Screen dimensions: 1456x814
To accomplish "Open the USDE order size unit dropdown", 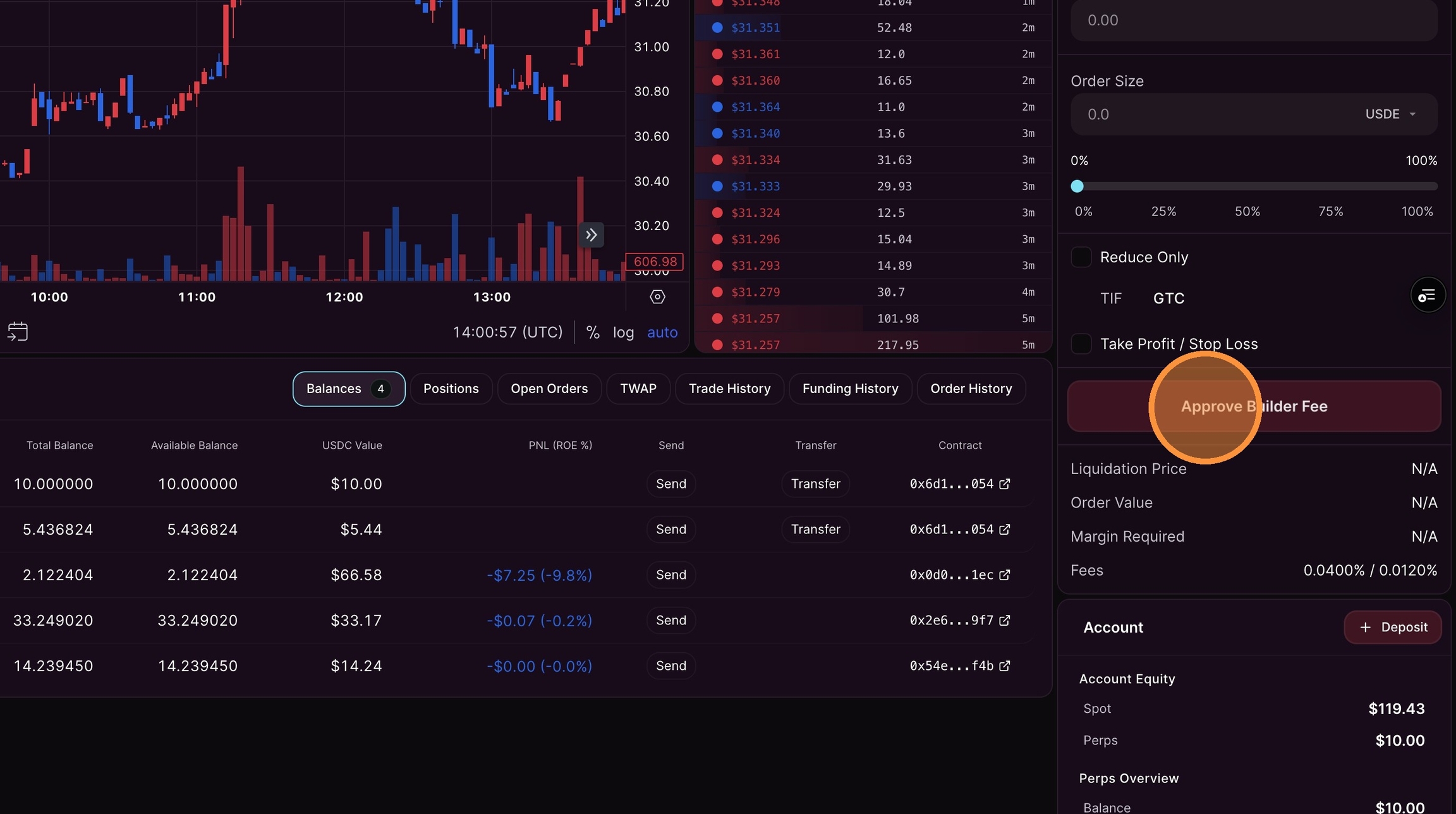I will pyautogui.click(x=1390, y=114).
